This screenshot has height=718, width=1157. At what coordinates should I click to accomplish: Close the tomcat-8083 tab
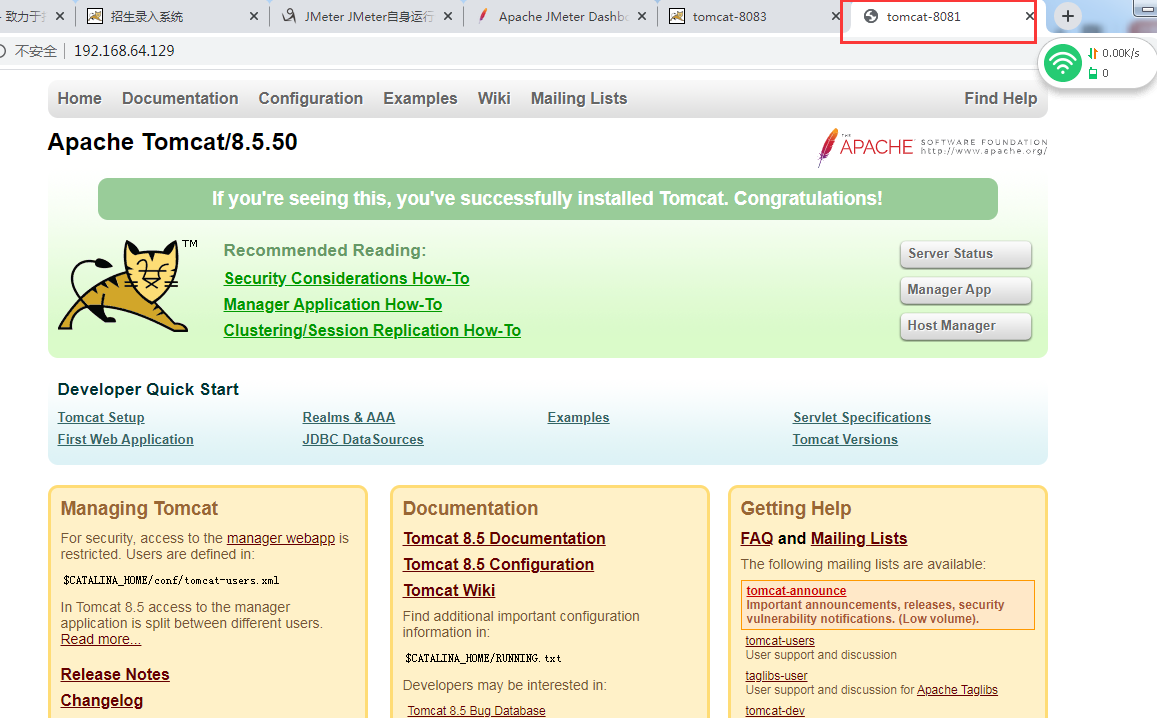pos(835,16)
